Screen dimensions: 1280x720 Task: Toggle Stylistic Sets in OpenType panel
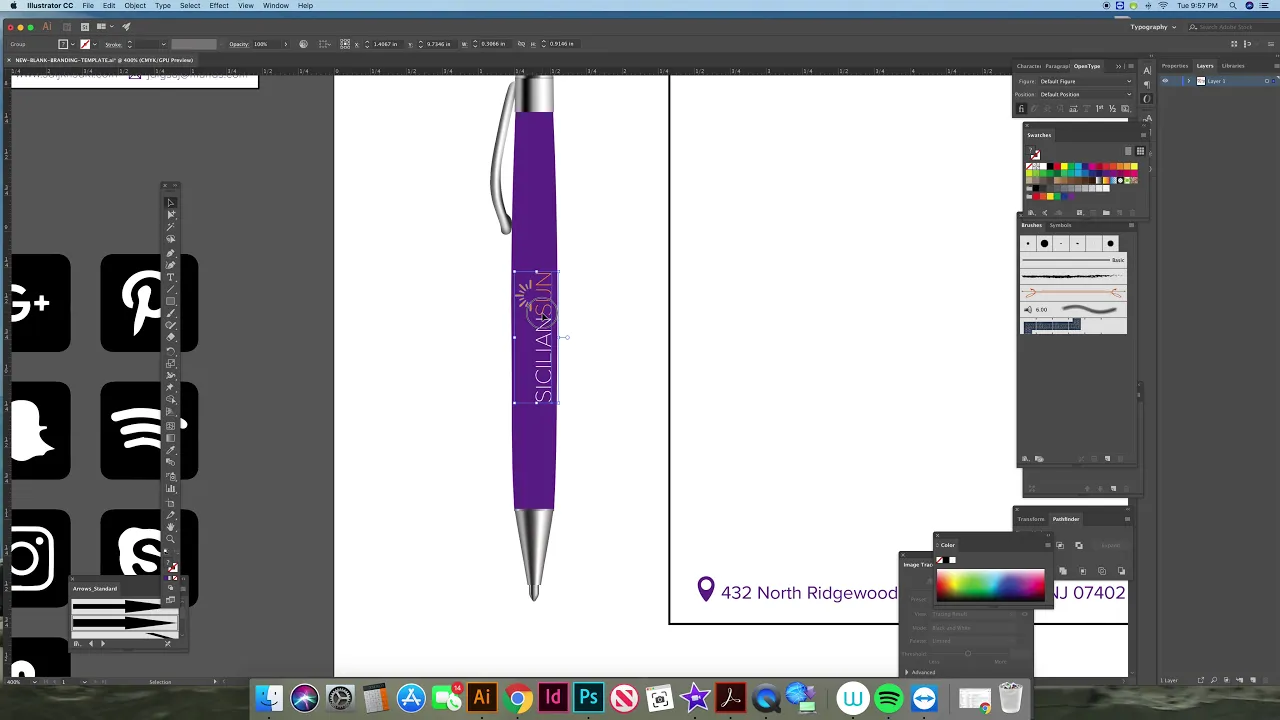coord(1126,109)
